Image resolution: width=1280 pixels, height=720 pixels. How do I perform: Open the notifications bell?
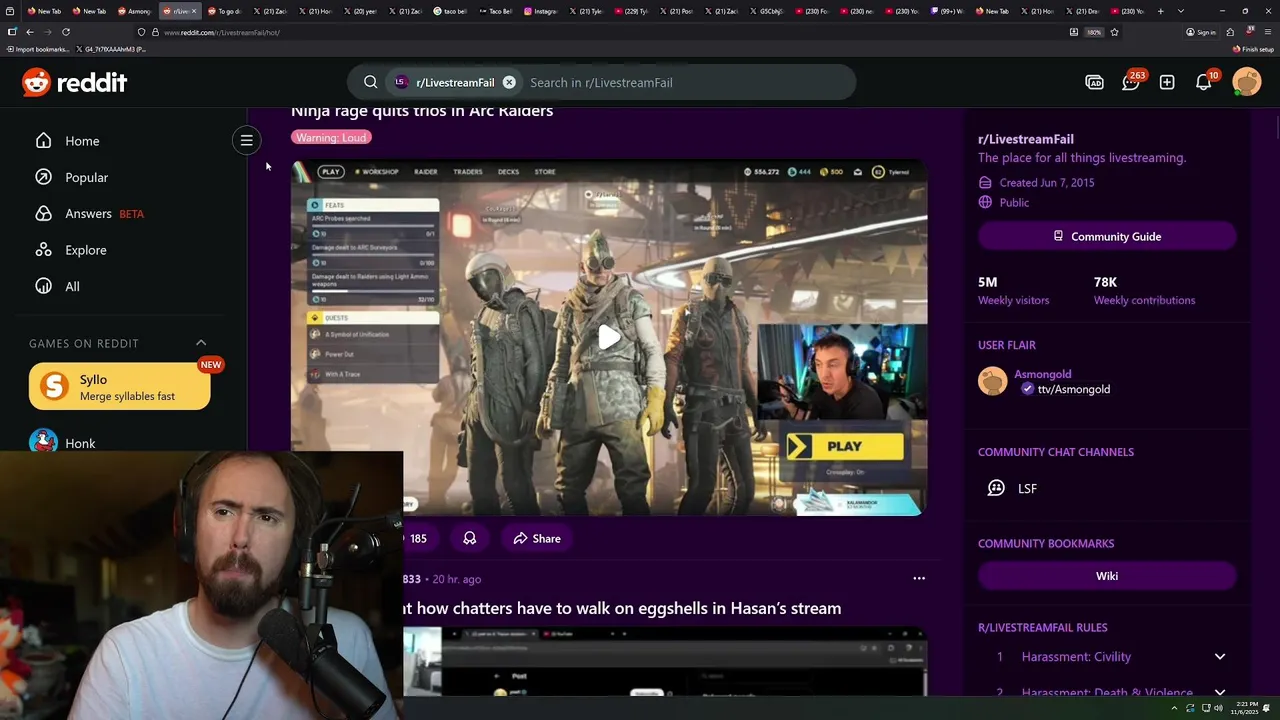(x=1204, y=82)
